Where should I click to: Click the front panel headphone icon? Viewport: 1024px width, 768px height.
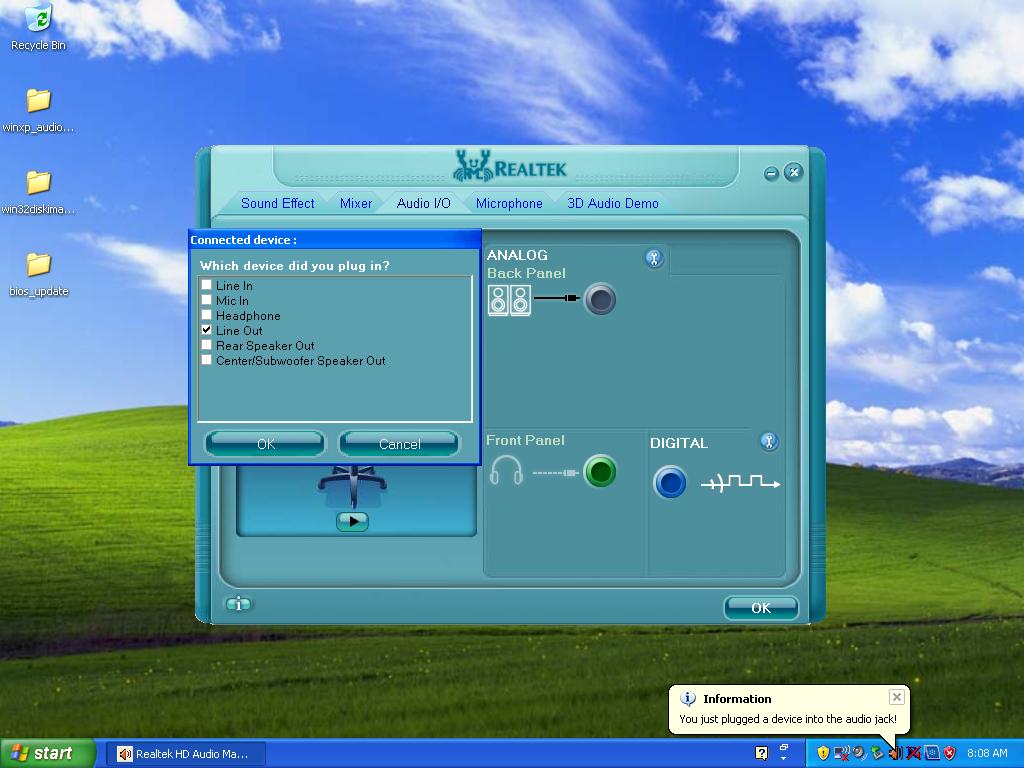point(506,470)
